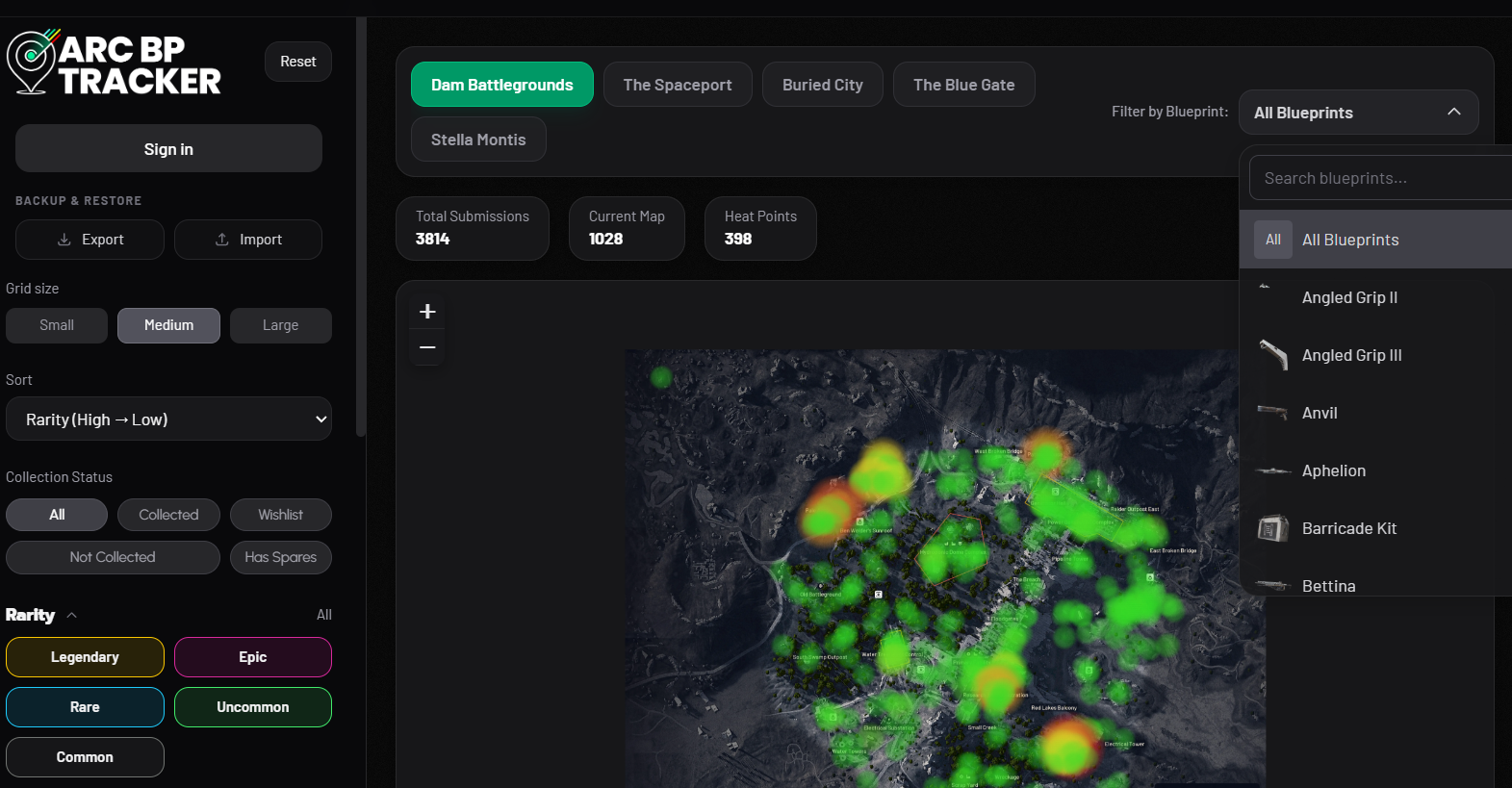The image size is (1512, 788).
Task: Filter collection status by Wishlist
Action: click(x=280, y=515)
